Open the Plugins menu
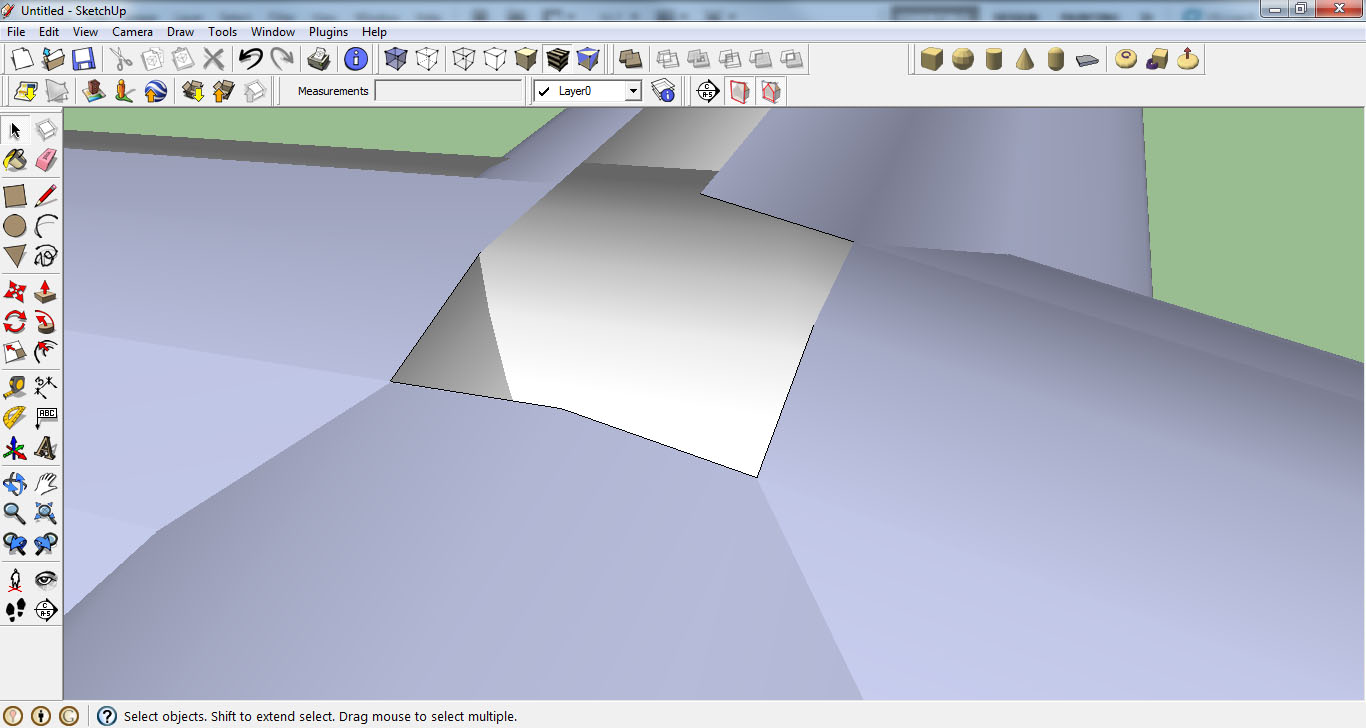This screenshot has height=728, width=1366. click(x=328, y=32)
